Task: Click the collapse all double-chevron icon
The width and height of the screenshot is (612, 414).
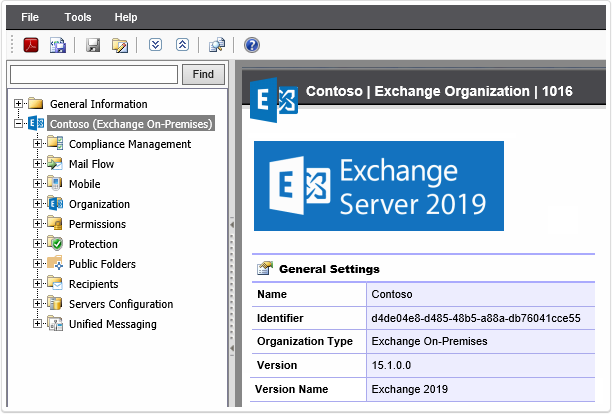Action: [x=182, y=45]
